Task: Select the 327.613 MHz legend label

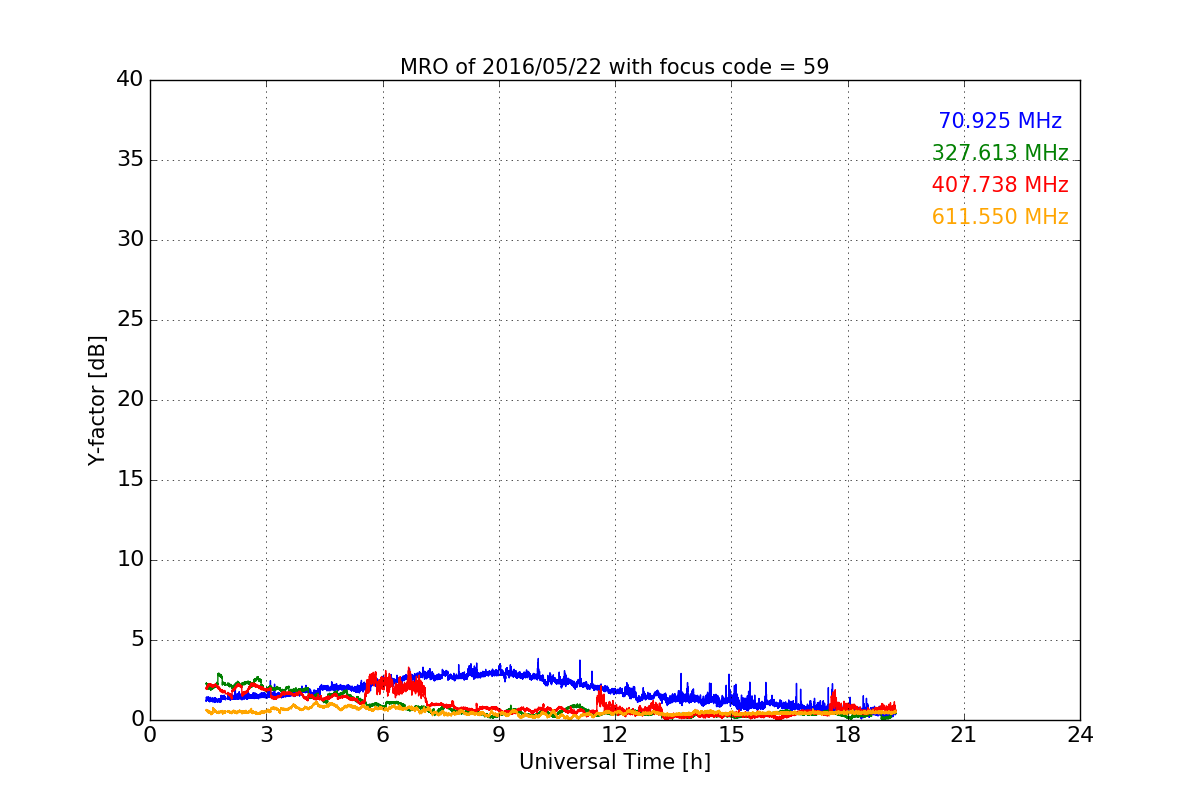Action: 1000,153
